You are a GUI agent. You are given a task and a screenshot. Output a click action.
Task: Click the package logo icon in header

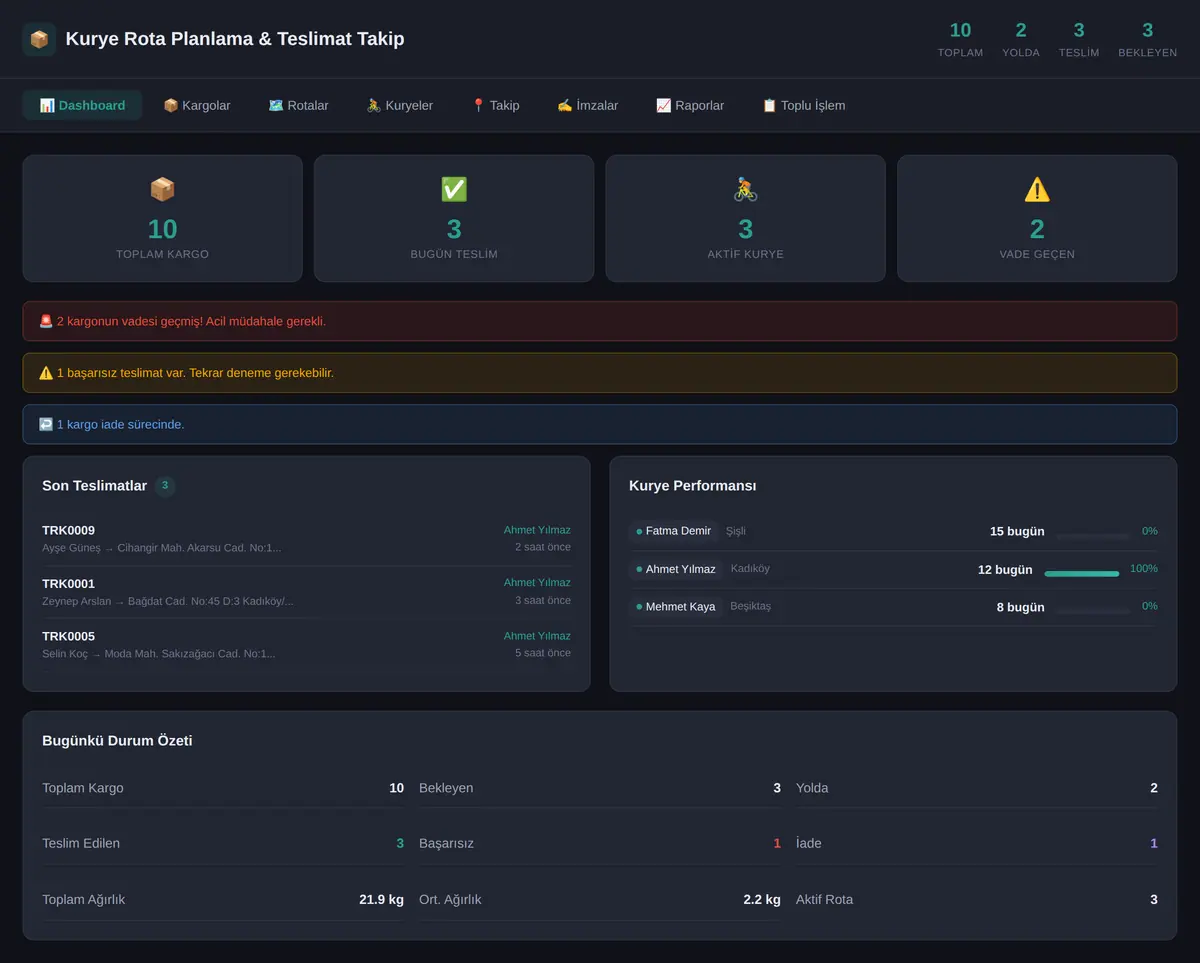pos(39,39)
